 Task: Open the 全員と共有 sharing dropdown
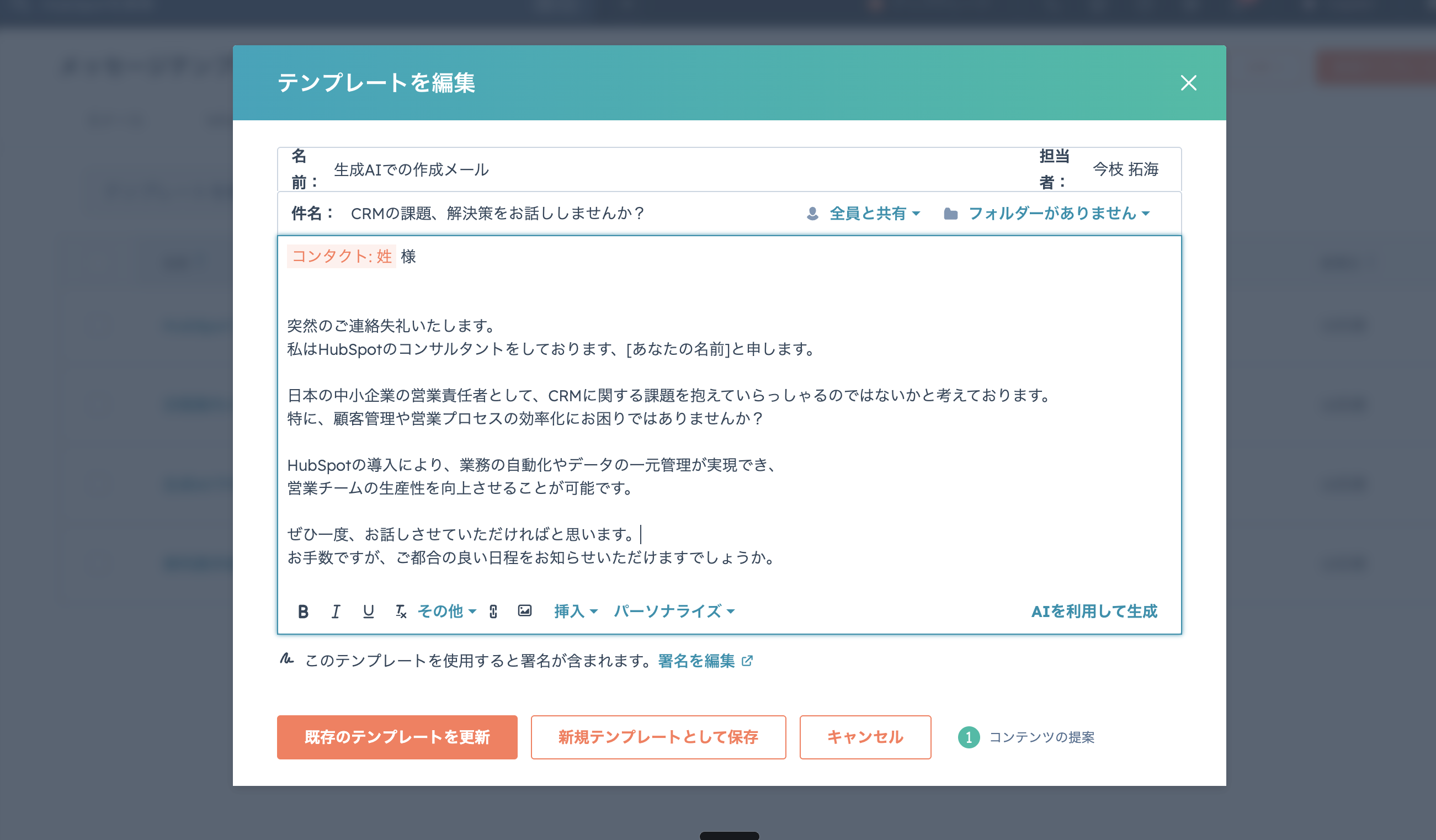(874, 214)
